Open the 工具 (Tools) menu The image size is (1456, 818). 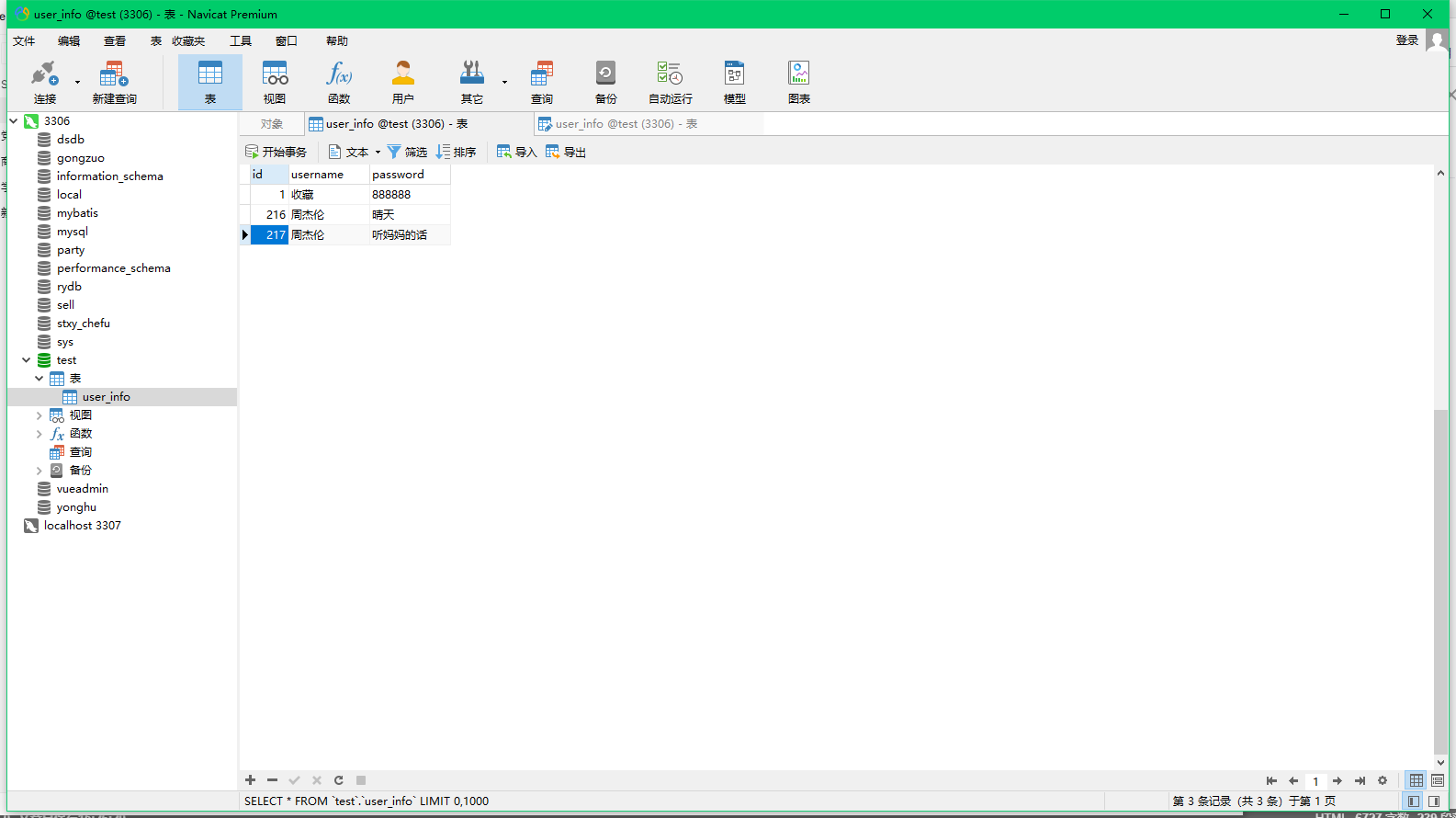pos(241,41)
